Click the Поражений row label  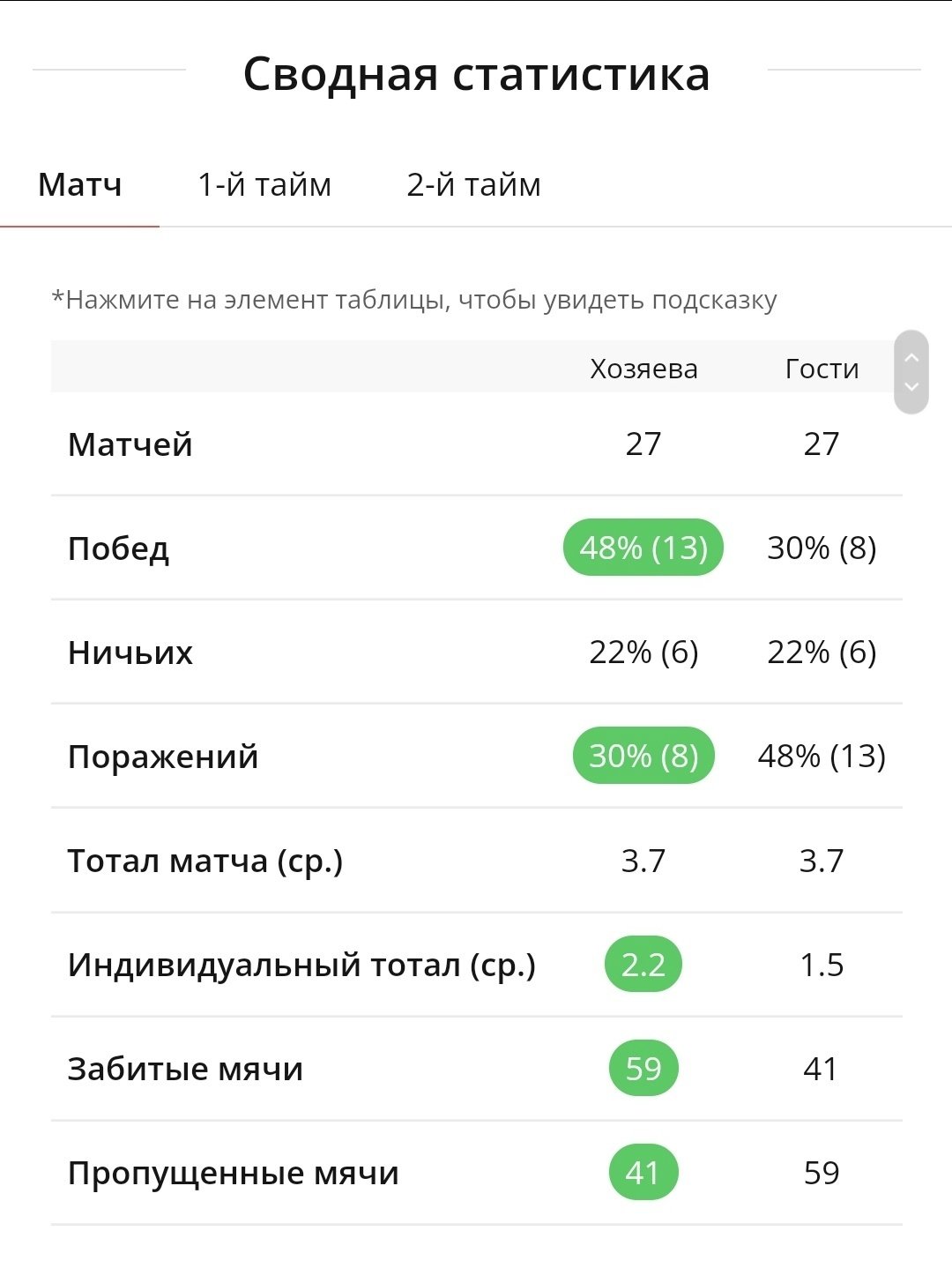click(163, 757)
